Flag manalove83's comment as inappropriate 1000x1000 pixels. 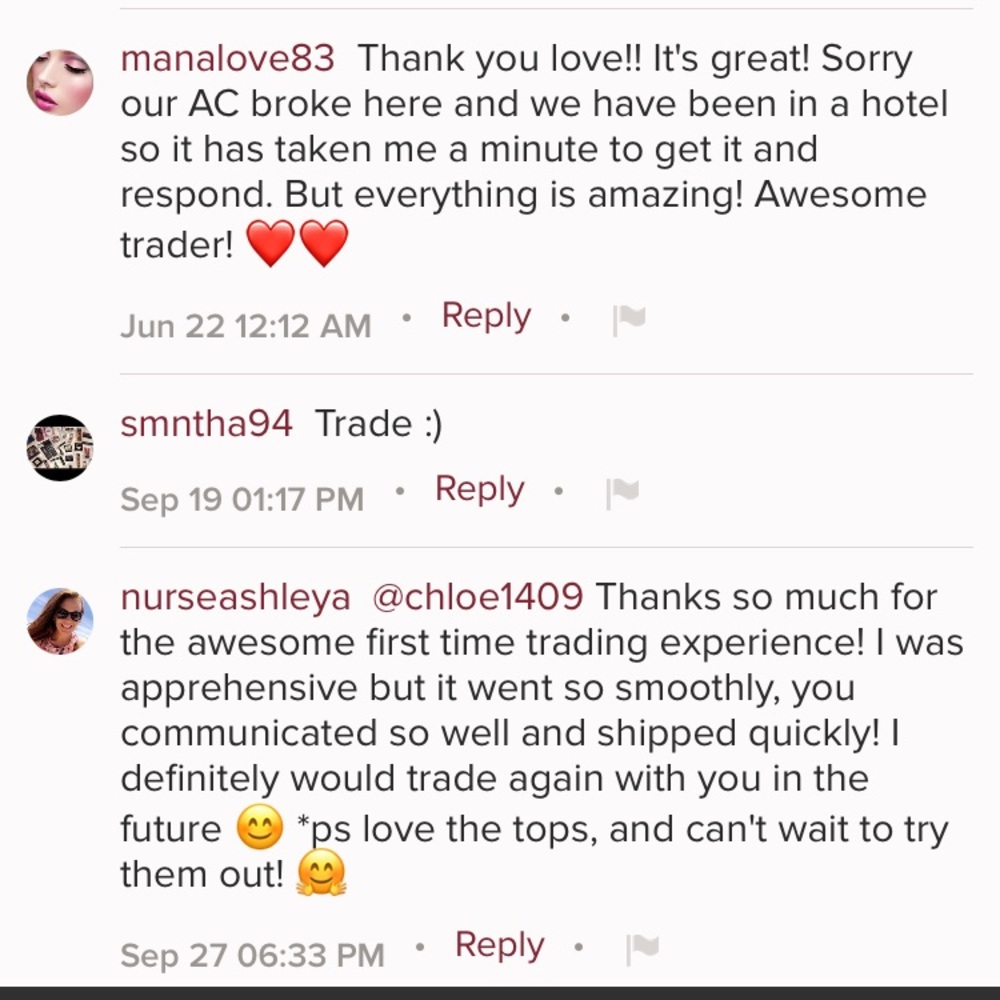pyautogui.click(x=628, y=316)
